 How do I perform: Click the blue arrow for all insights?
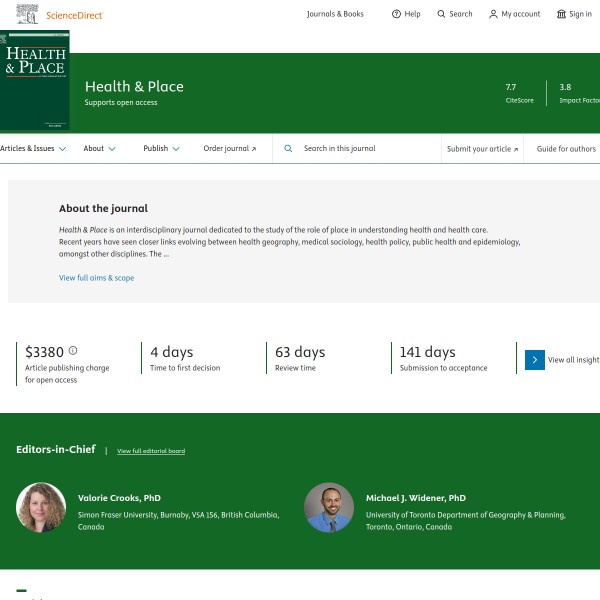(535, 360)
